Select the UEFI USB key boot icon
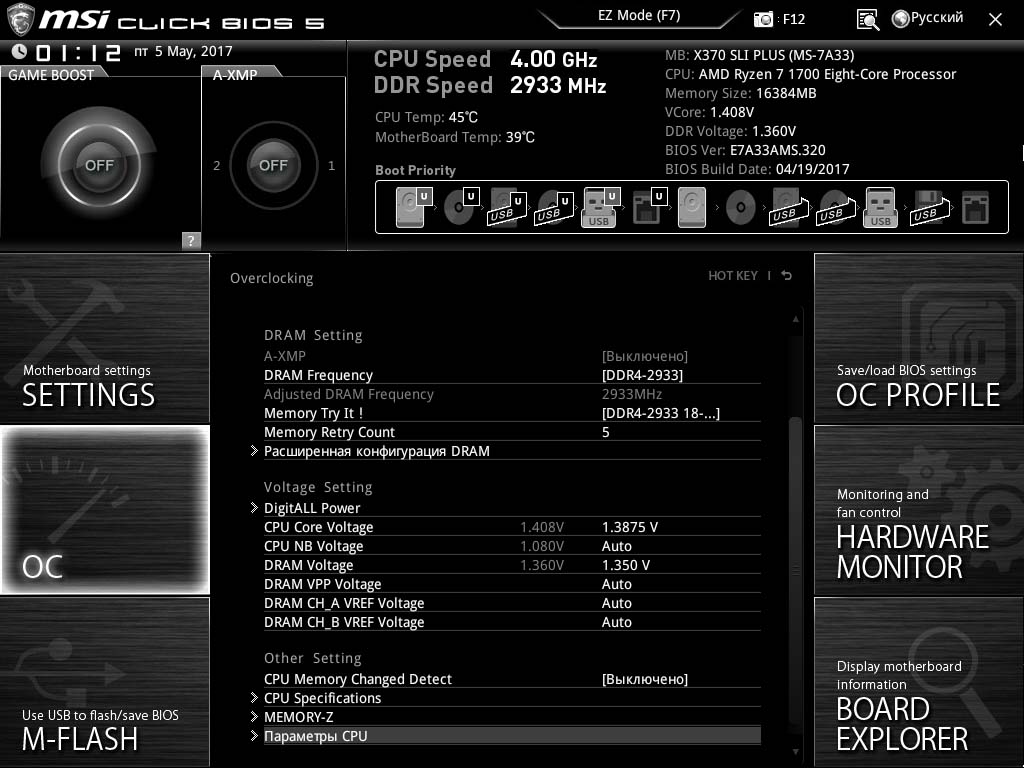1024x768 pixels. tap(600, 207)
